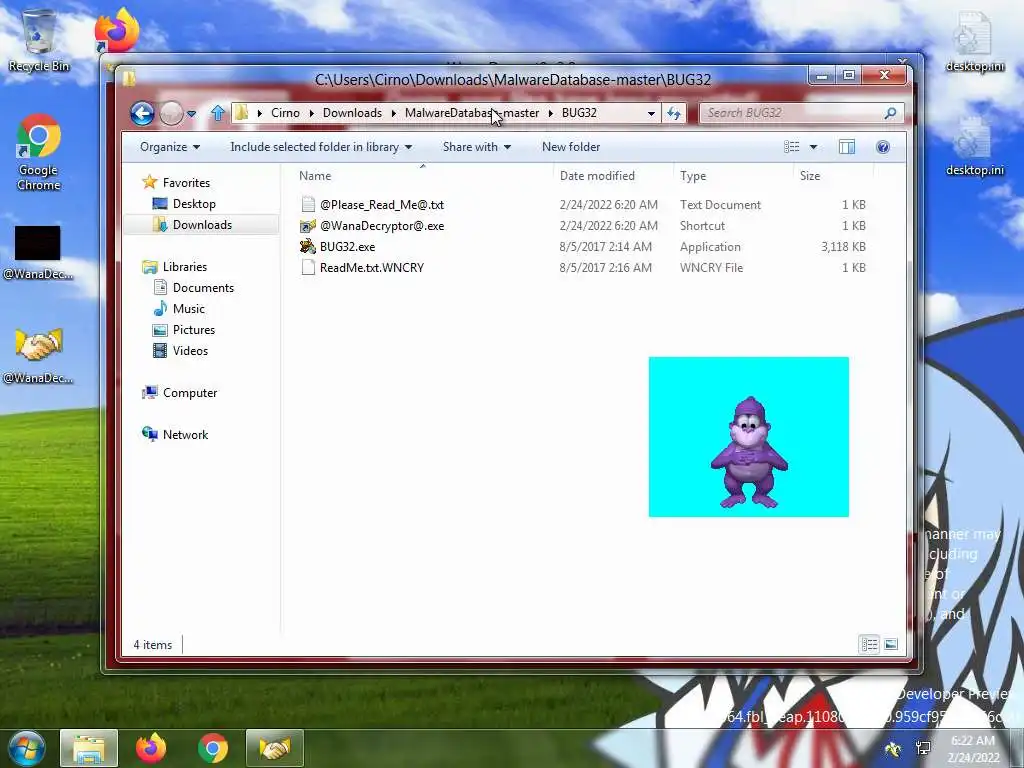Switch to details view in status bar
This screenshot has height=768, width=1024.
(869, 645)
